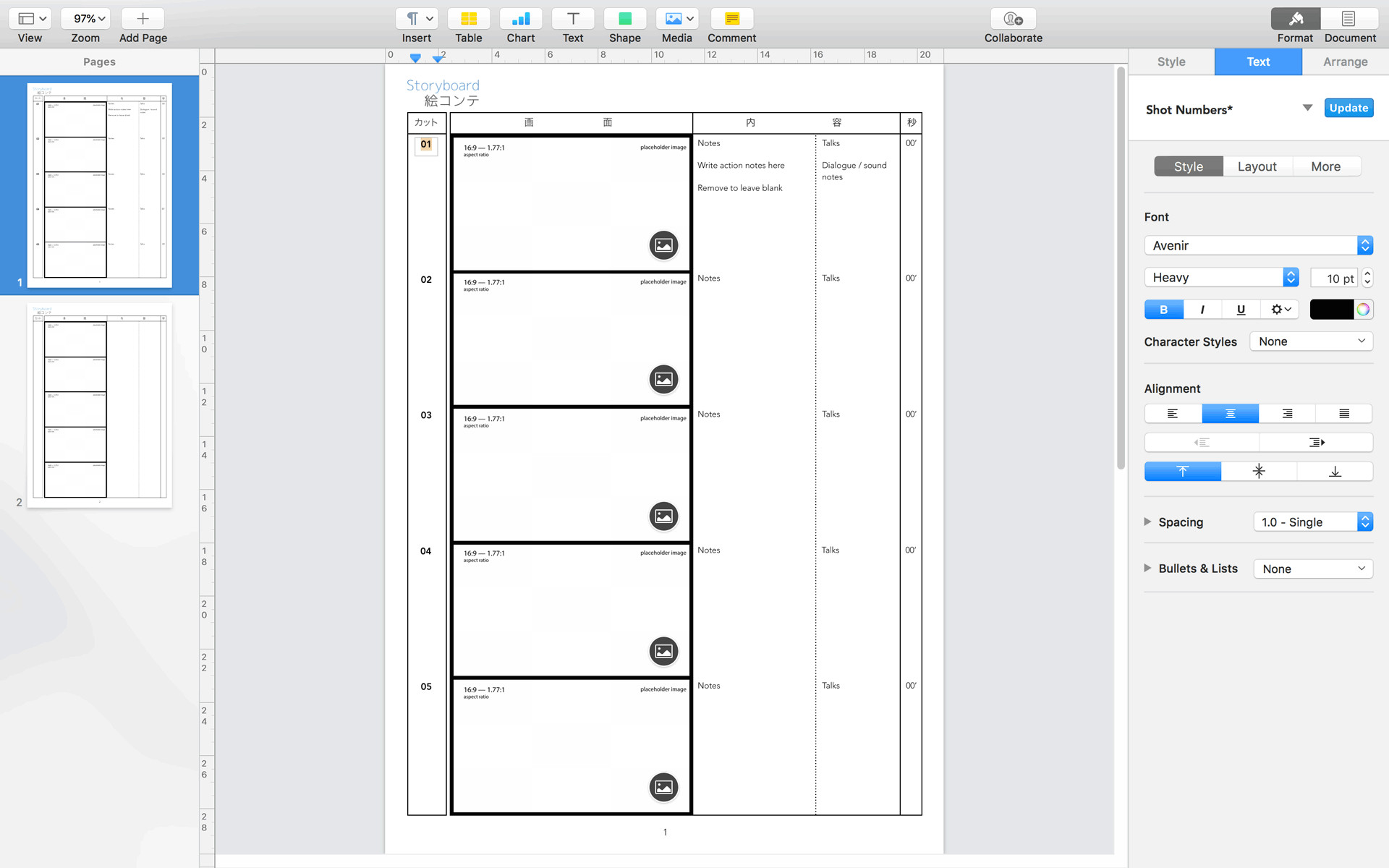Open the Character Styles dropdown
This screenshot has height=868, width=1389.
click(x=1311, y=341)
